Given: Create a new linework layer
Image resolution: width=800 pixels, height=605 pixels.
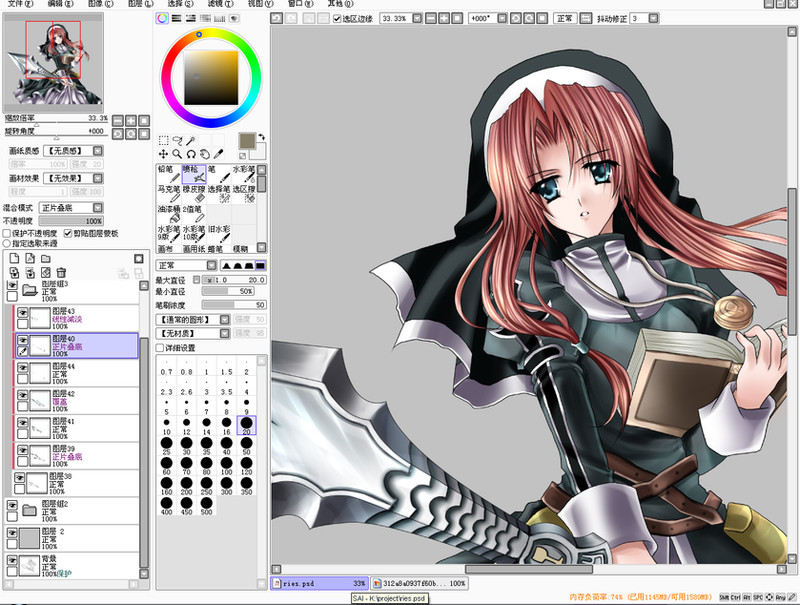Looking at the screenshot, I should [30, 258].
